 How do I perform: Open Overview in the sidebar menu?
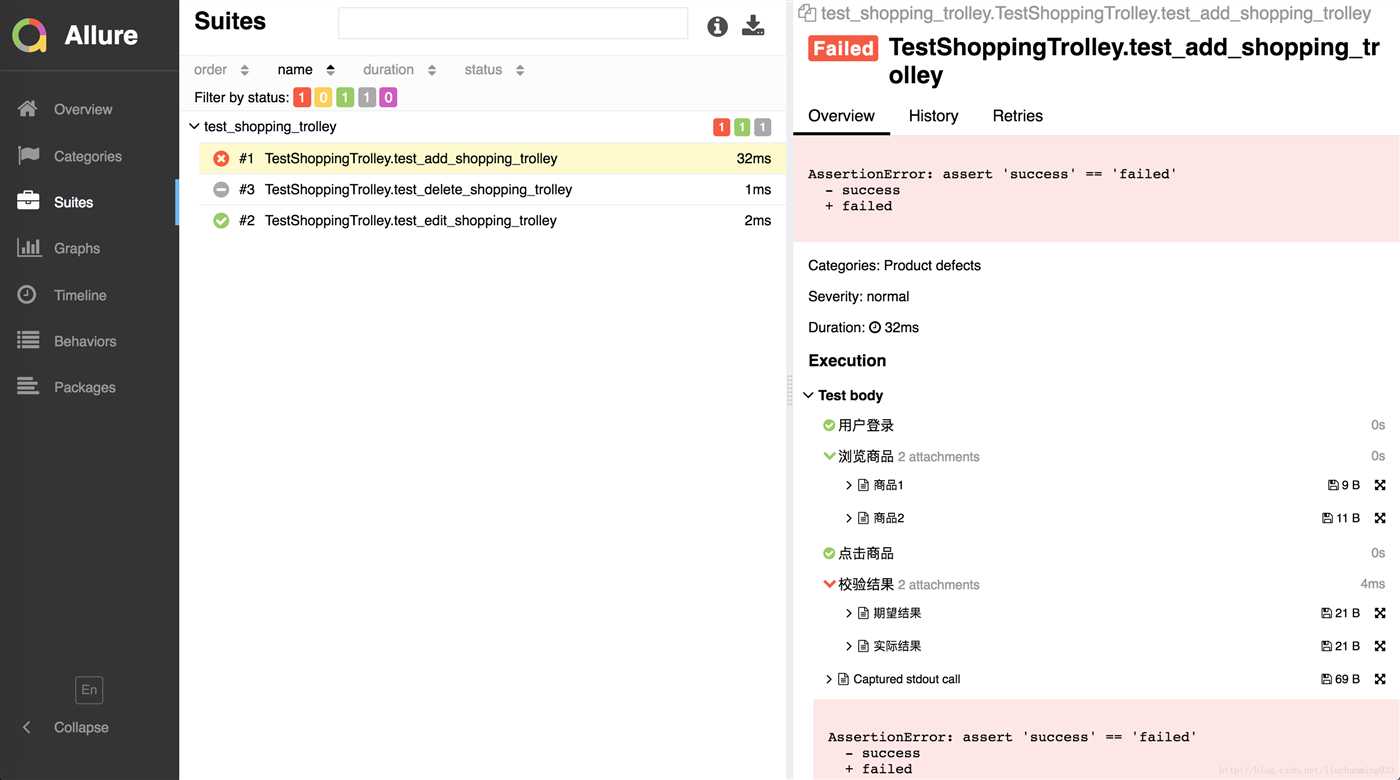click(83, 109)
